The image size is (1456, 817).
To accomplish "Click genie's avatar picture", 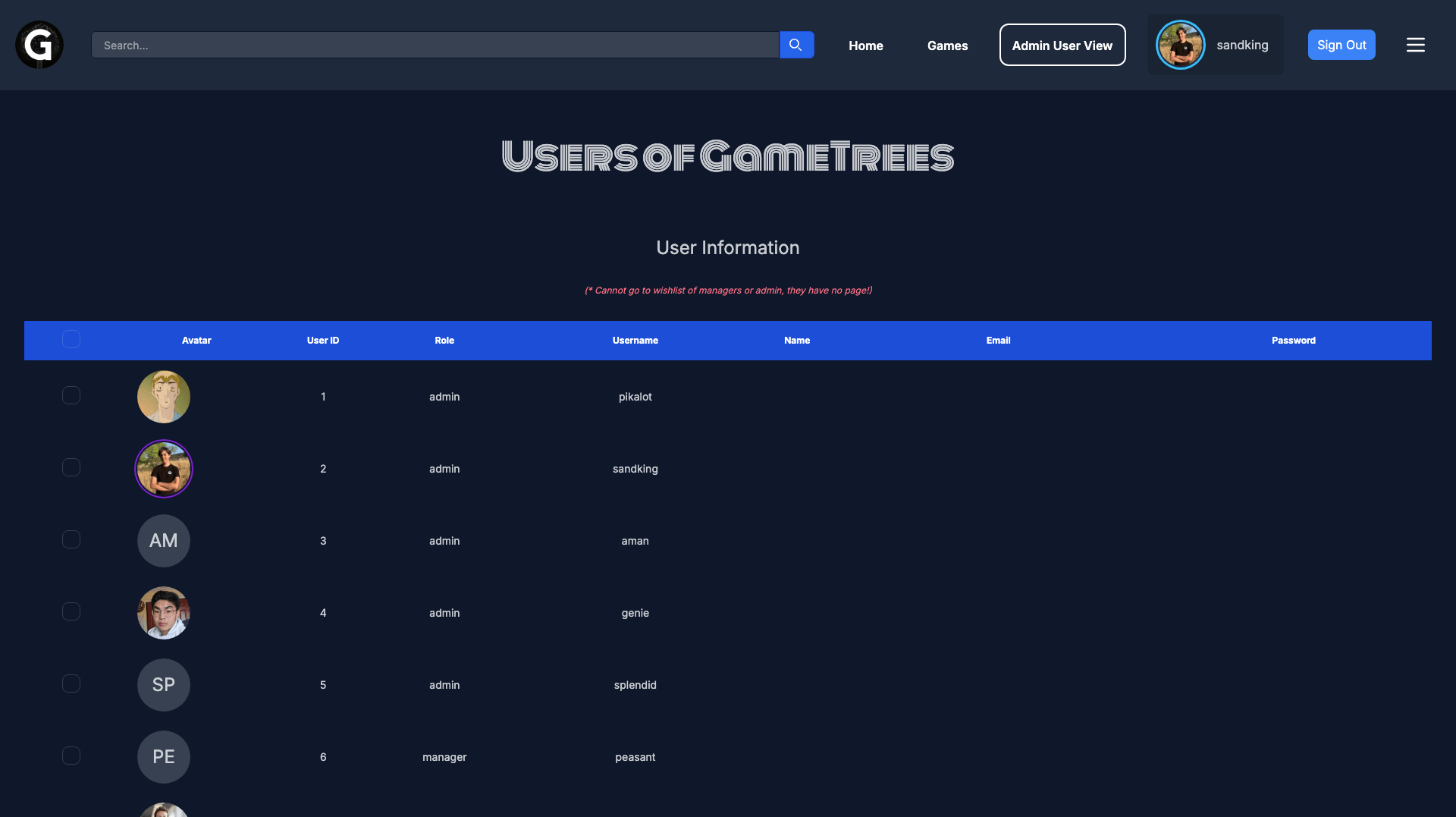I will [163, 612].
